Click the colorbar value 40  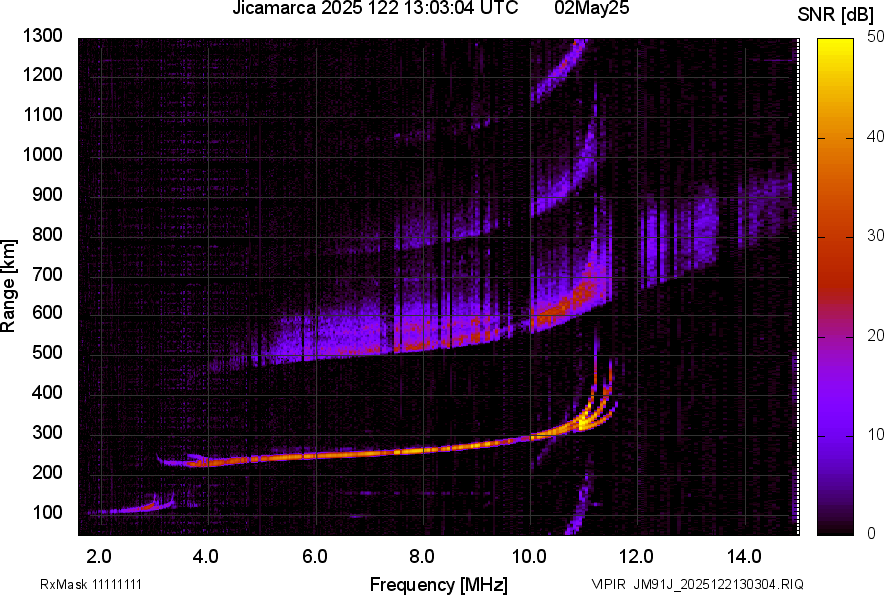pyautogui.click(x=875, y=136)
